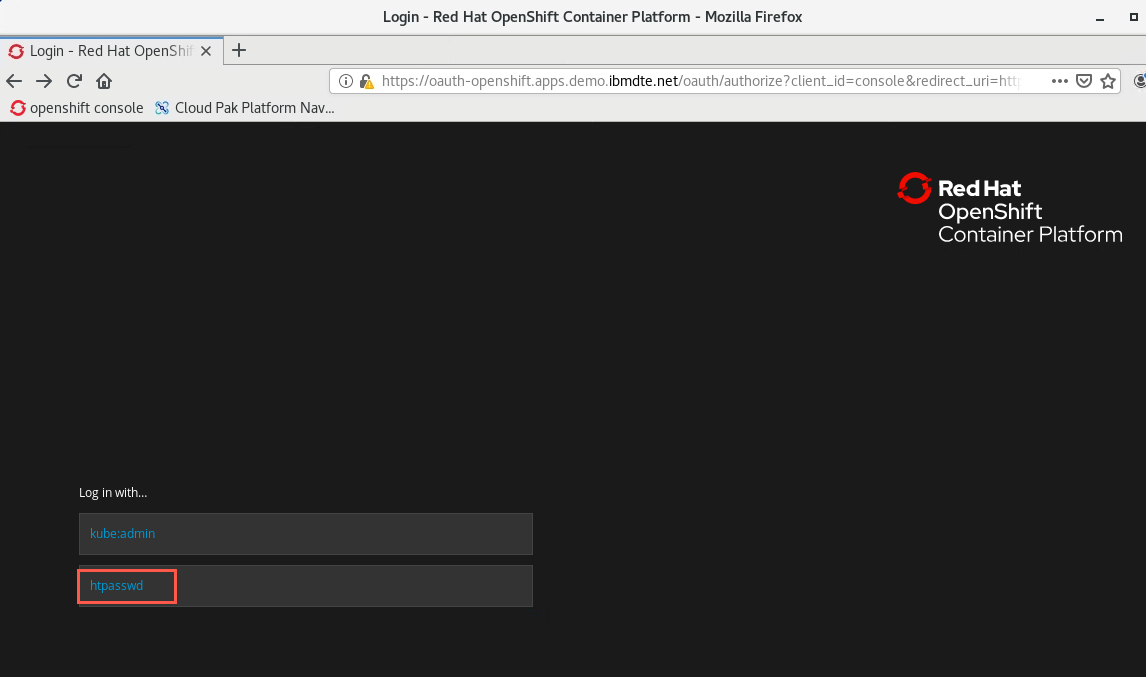Bookmark this page with the star icon
This screenshot has width=1146, height=677.
tap(1108, 81)
